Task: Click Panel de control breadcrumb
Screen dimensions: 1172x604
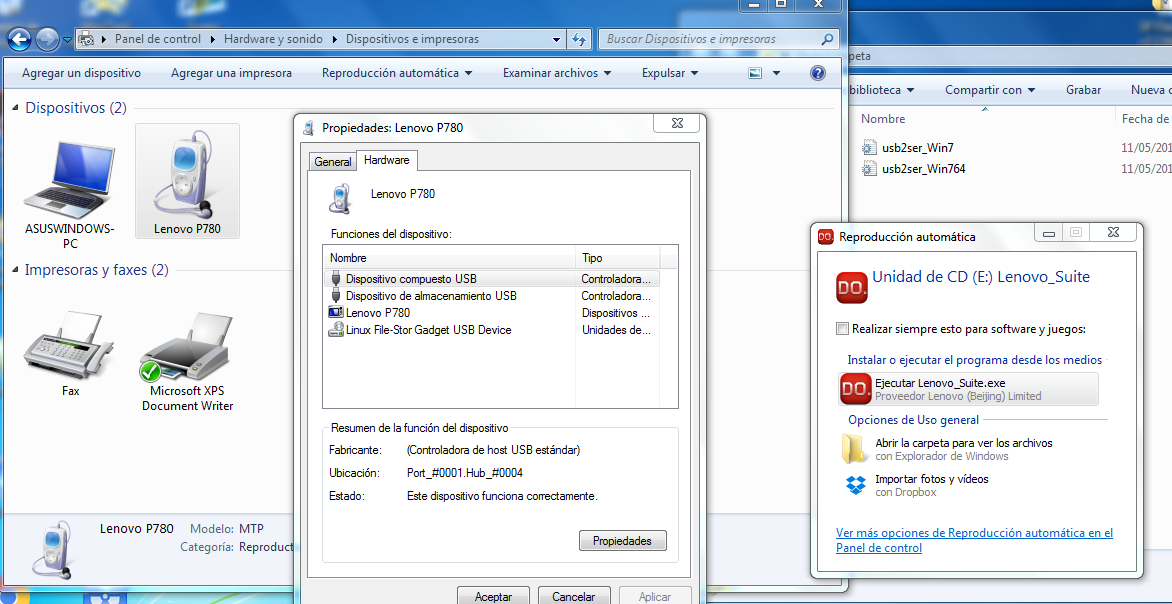Action: tap(158, 39)
